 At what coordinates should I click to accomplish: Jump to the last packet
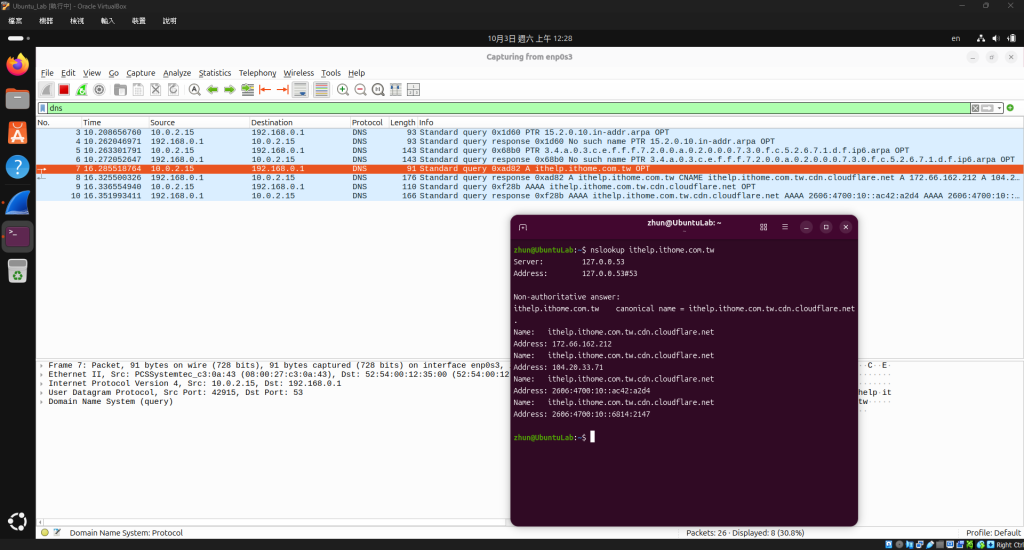(283, 90)
